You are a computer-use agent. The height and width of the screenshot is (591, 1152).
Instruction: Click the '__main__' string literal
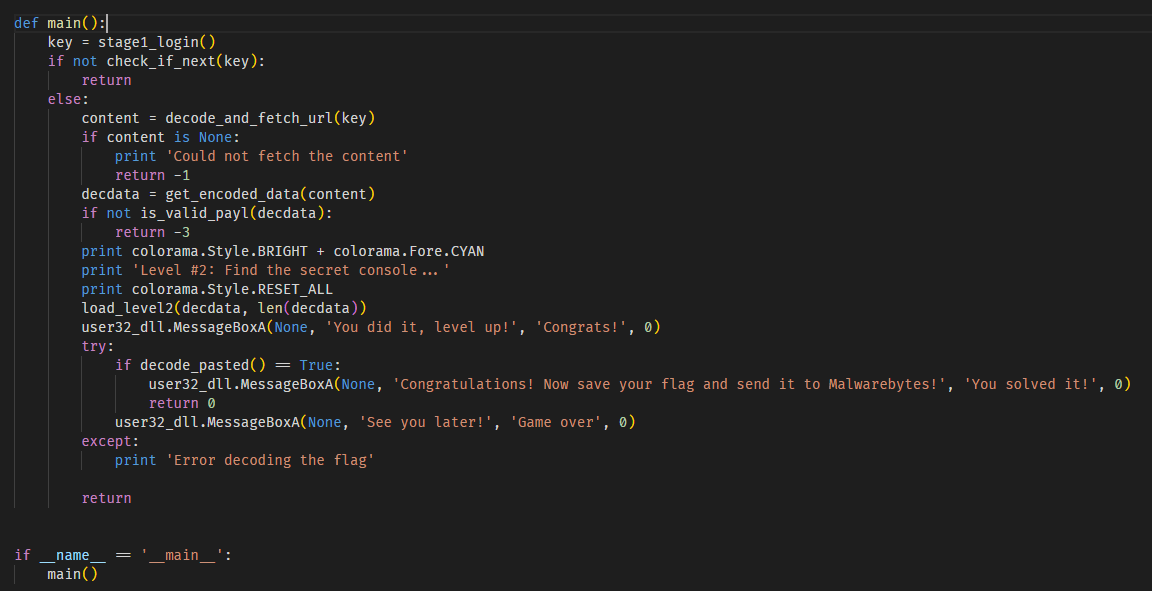[x=182, y=555]
